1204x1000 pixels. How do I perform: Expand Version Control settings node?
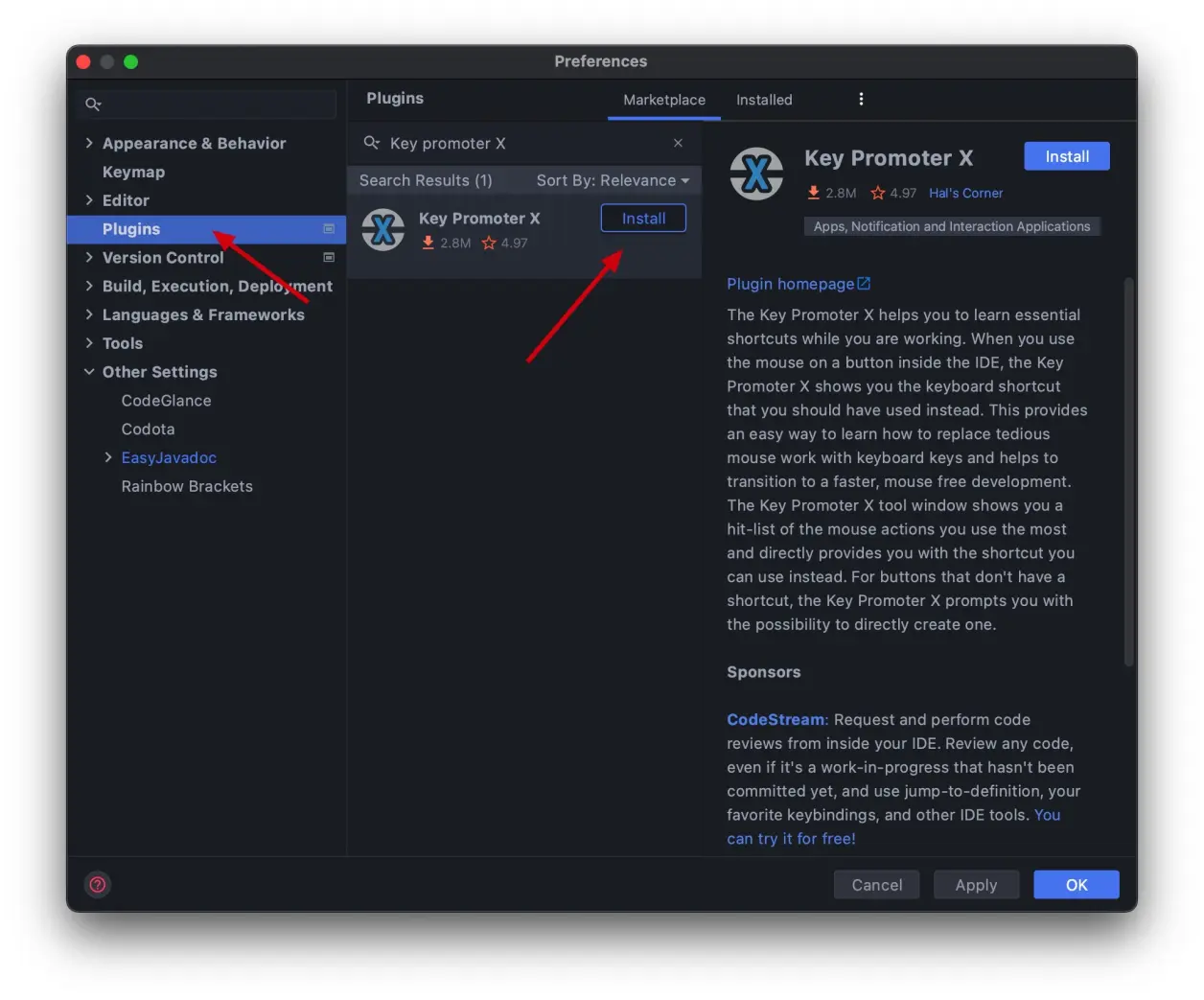click(x=89, y=257)
